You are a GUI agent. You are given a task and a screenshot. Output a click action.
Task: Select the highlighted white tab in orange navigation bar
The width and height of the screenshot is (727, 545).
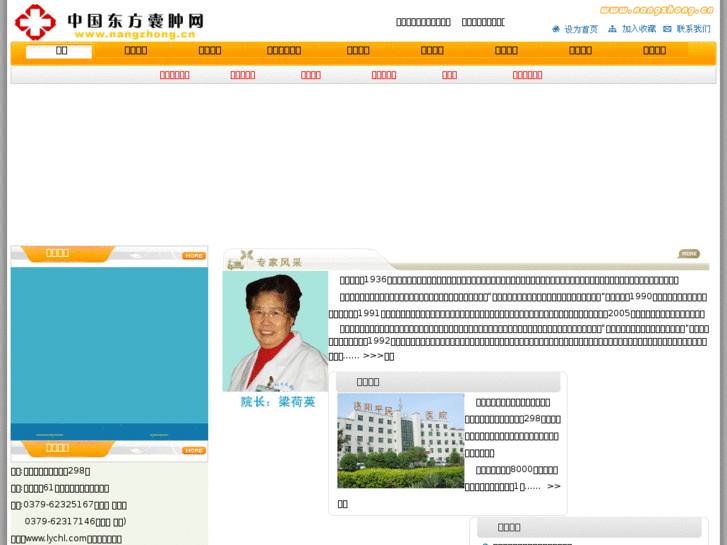point(59,51)
